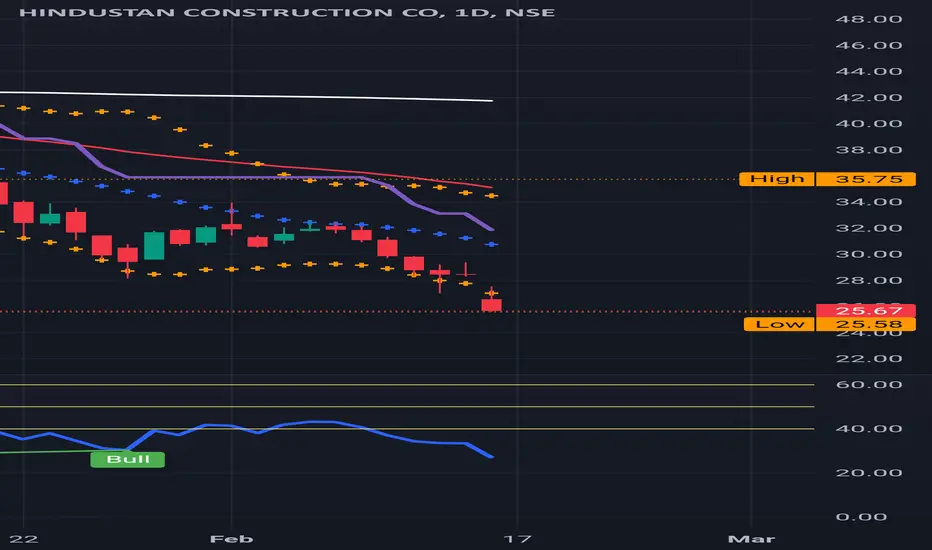The width and height of the screenshot is (932, 550).
Task: Click the 35.75 high price value
Action: coord(865,179)
